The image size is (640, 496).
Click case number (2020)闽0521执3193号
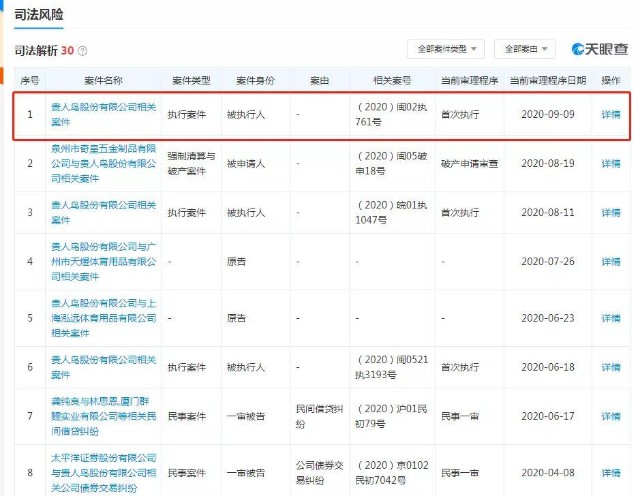pyautogui.click(x=392, y=367)
